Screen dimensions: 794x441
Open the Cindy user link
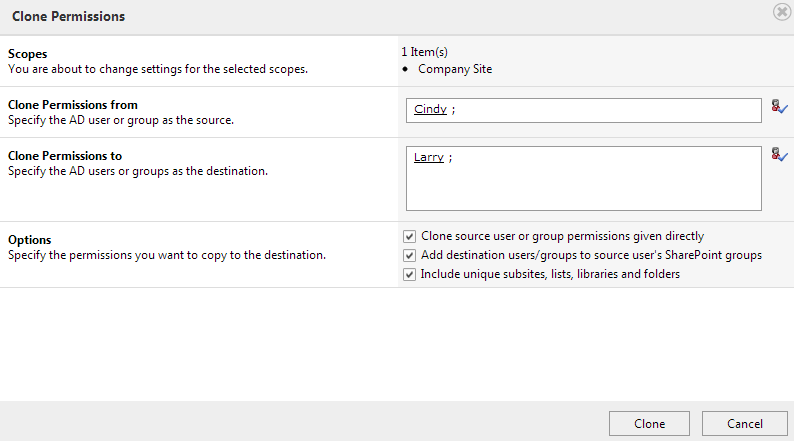(430, 109)
